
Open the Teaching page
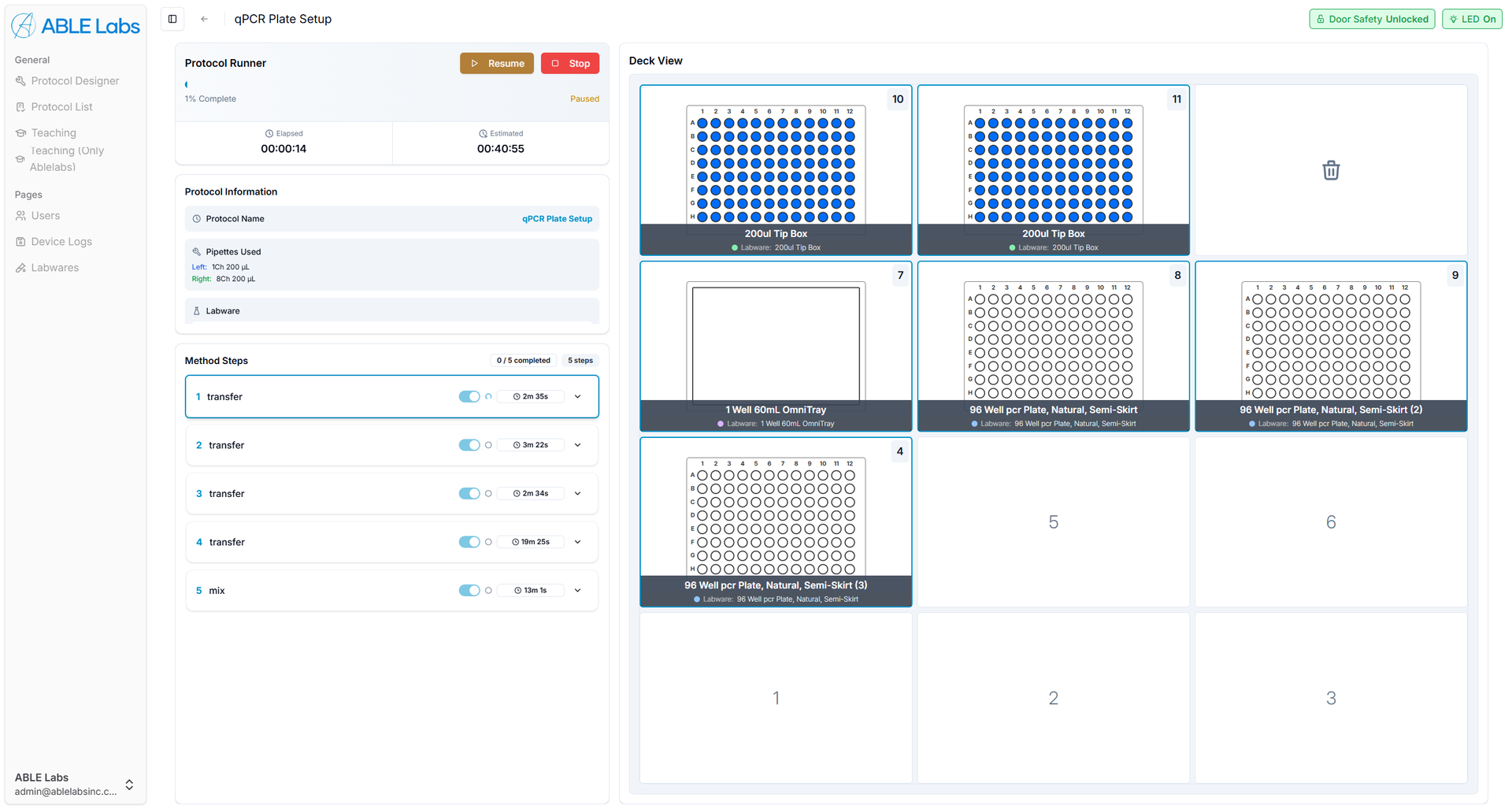54,132
